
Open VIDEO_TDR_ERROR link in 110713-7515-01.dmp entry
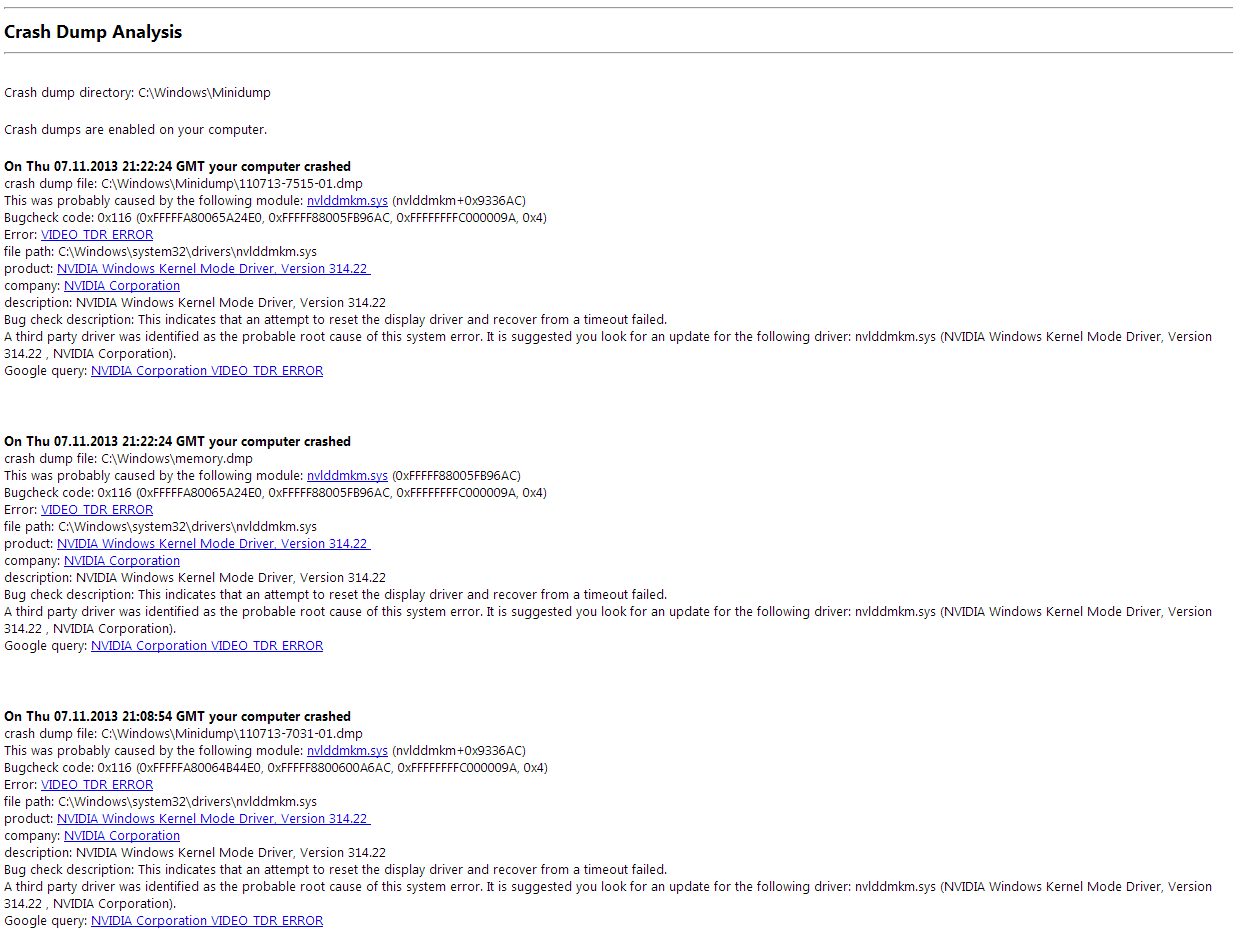point(97,234)
